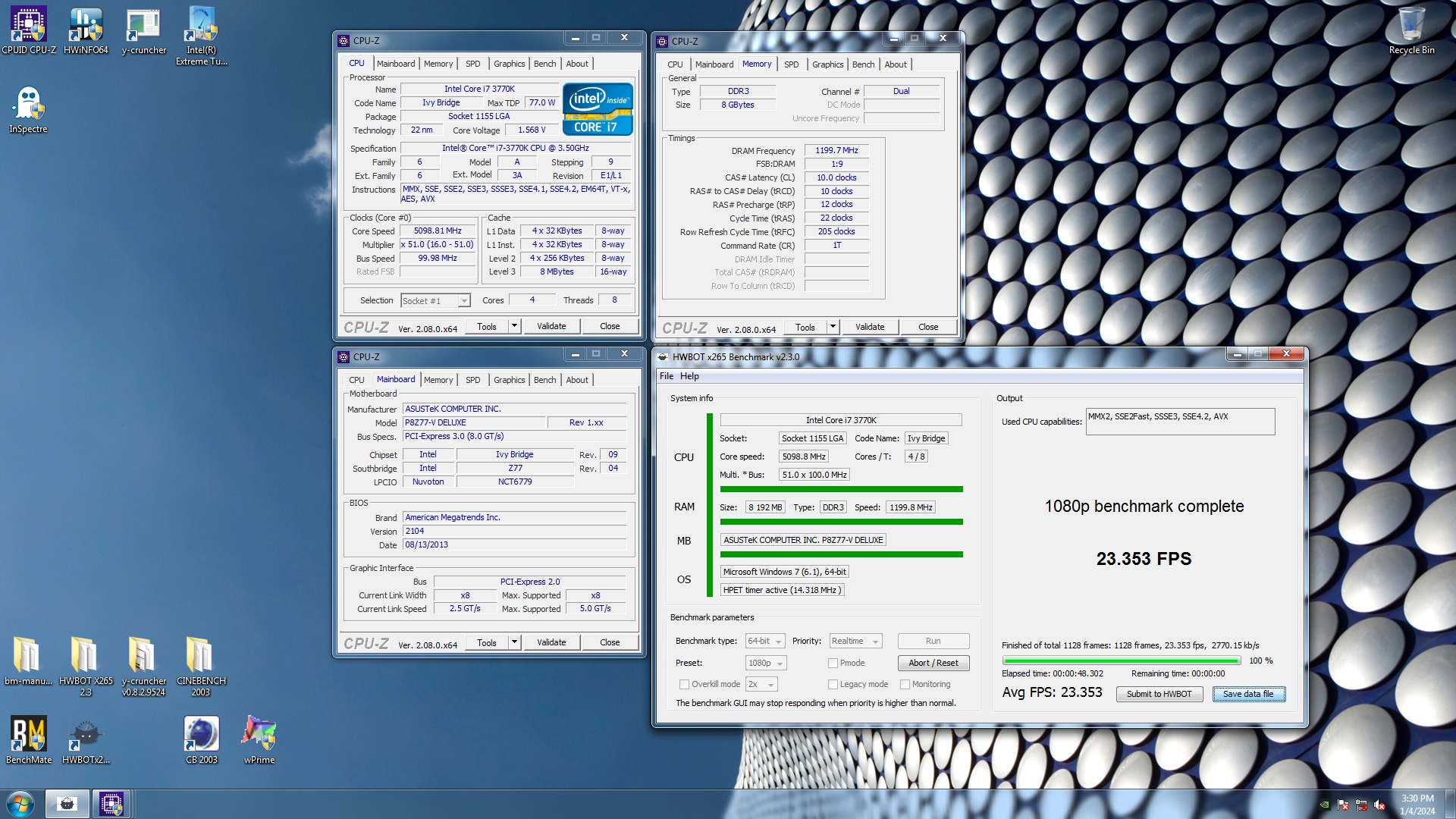This screenshot has height=819, width=1456.
Task: Open the HWBOT X265 2.3 folder
Action: coord(86,666)
